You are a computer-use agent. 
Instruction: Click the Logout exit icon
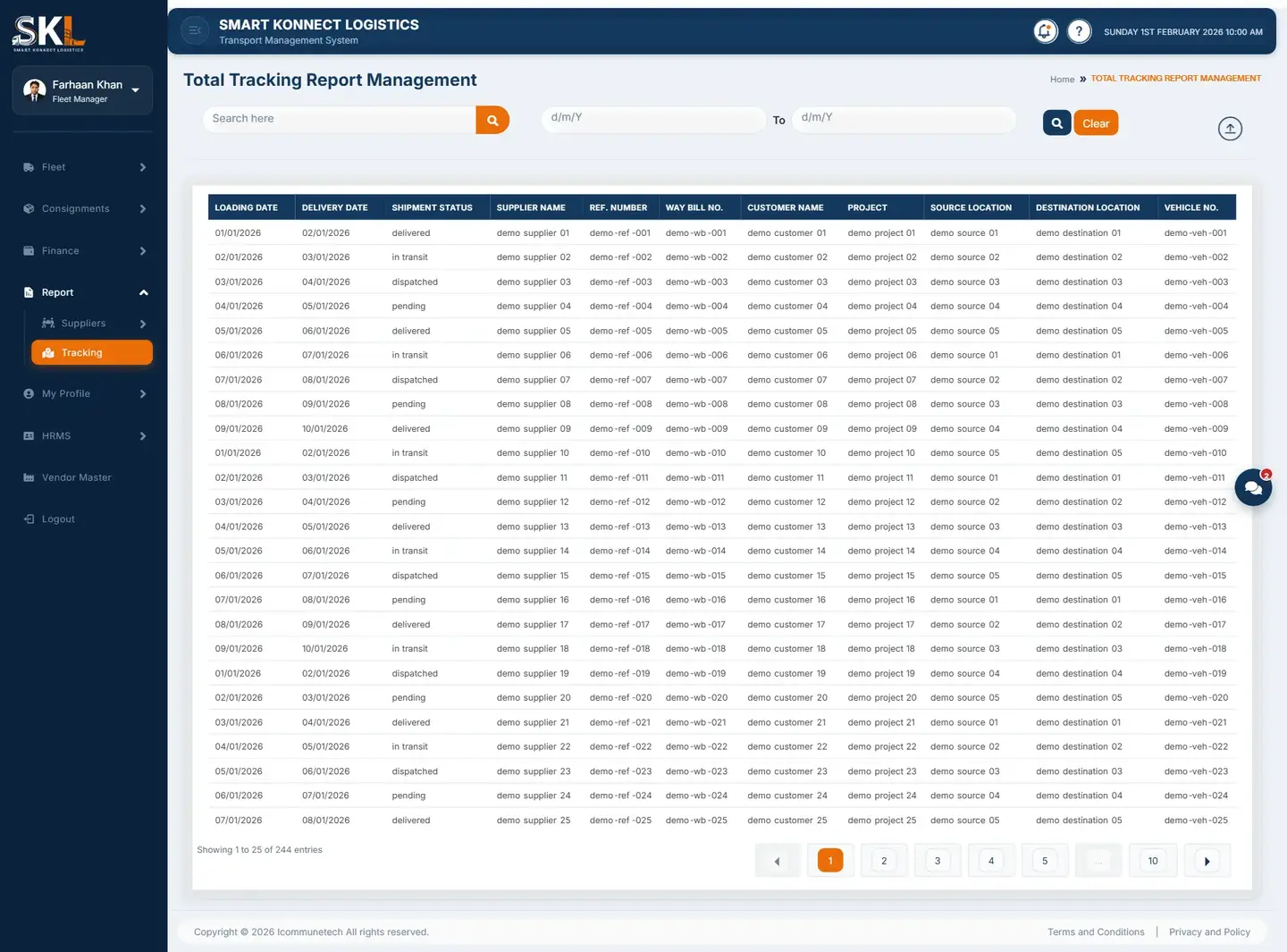29,519
